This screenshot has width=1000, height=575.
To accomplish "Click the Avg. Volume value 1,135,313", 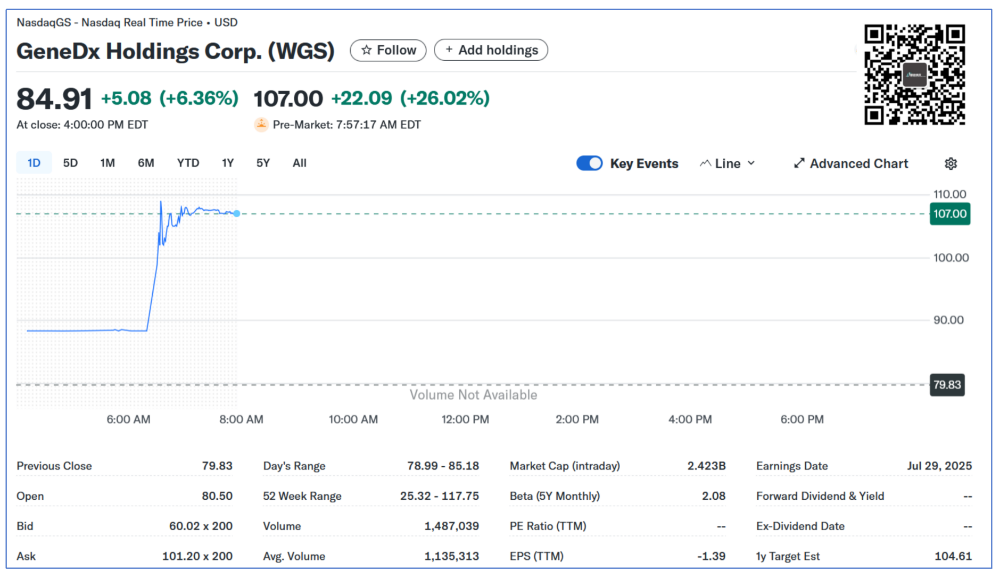I will (452, 556).
